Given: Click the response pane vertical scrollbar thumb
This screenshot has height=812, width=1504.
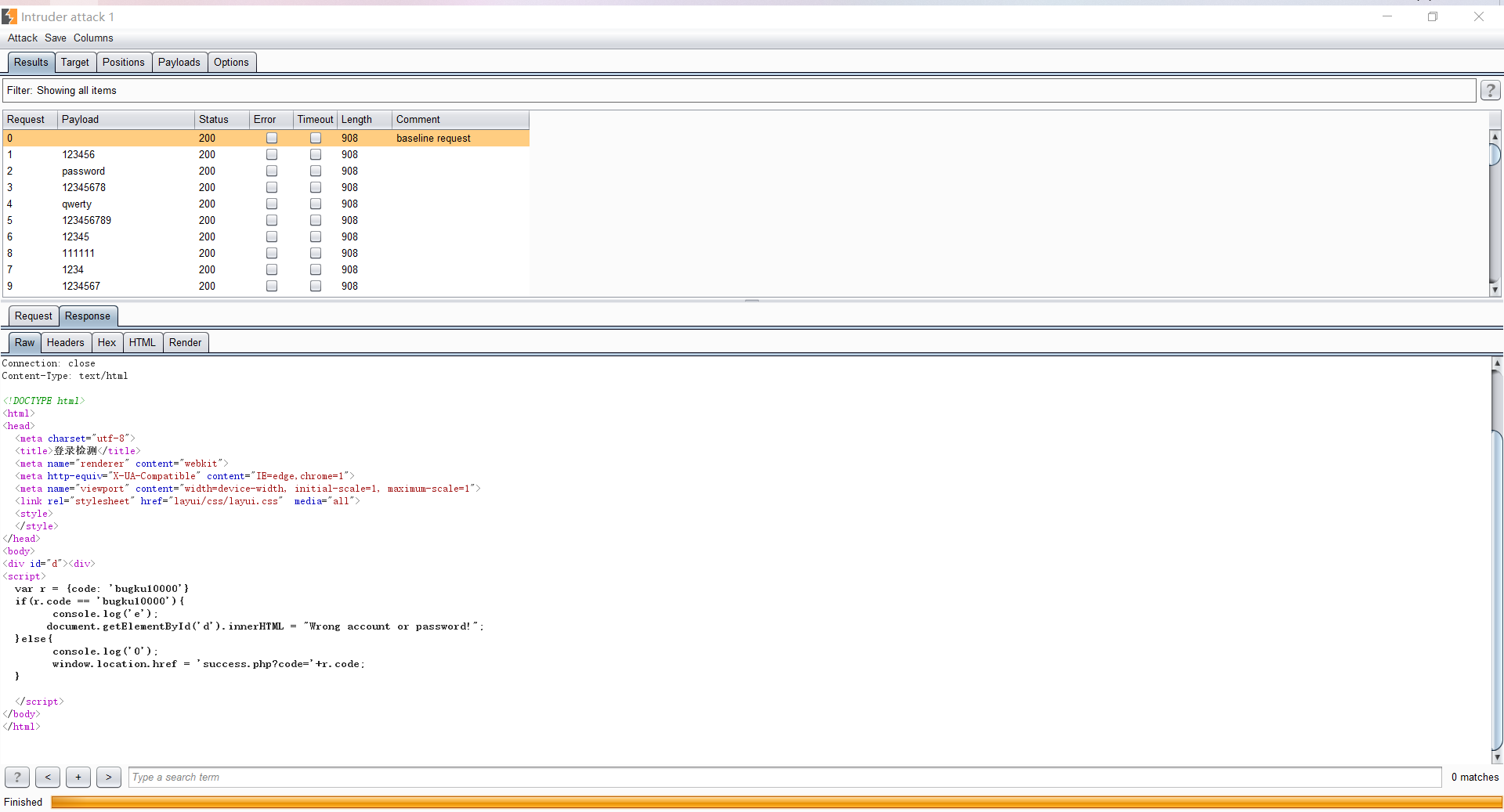Looking at the screenshot, I should point(1497,589).
